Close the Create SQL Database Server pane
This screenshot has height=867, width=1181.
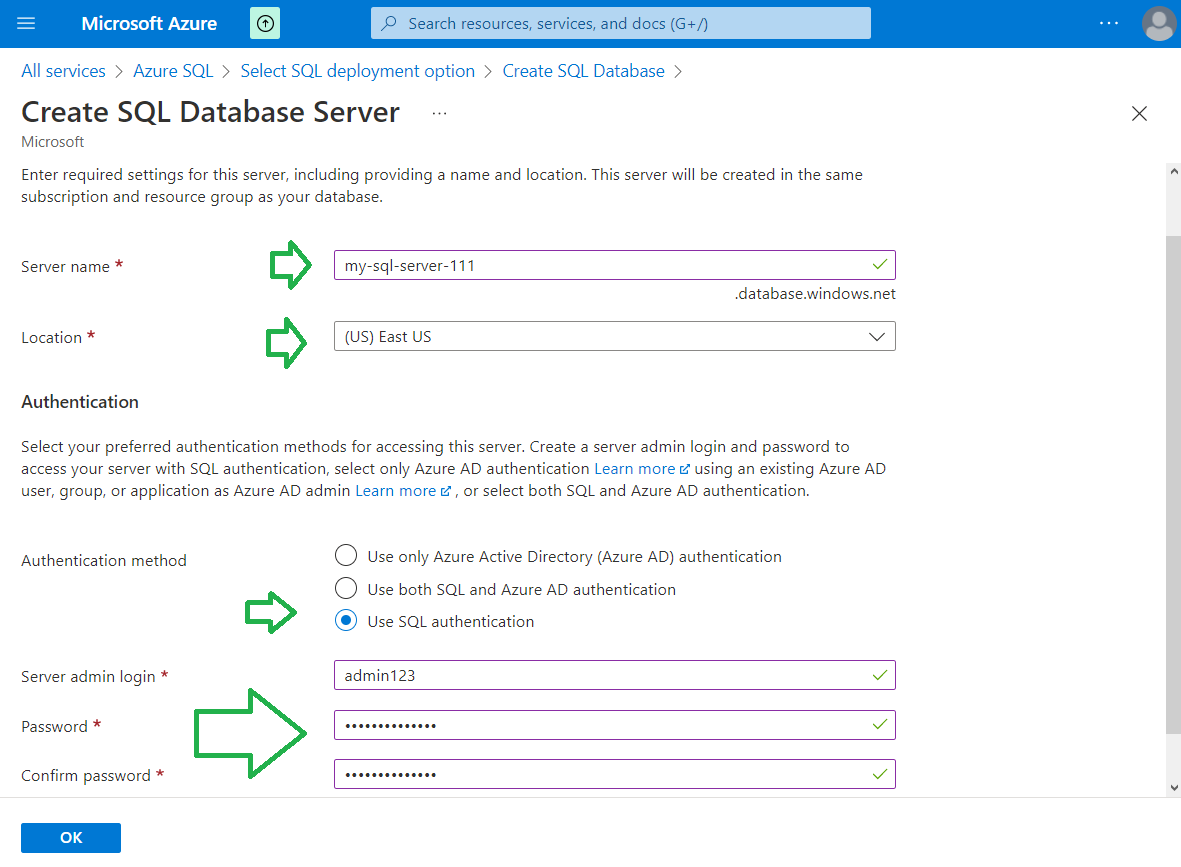pos(1139,114)
